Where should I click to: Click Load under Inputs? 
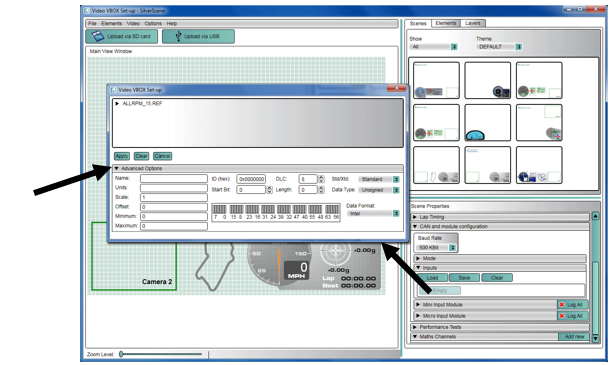click(x=432, y=278)
